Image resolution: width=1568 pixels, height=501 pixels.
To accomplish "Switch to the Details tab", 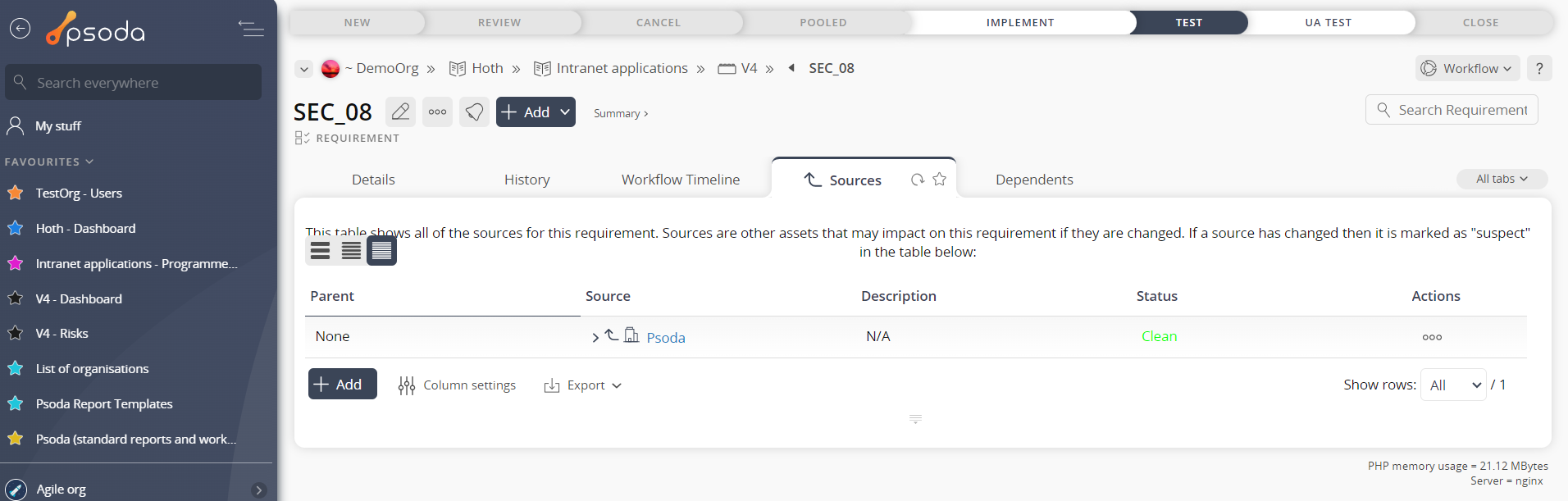I will (x=373, y=180).
